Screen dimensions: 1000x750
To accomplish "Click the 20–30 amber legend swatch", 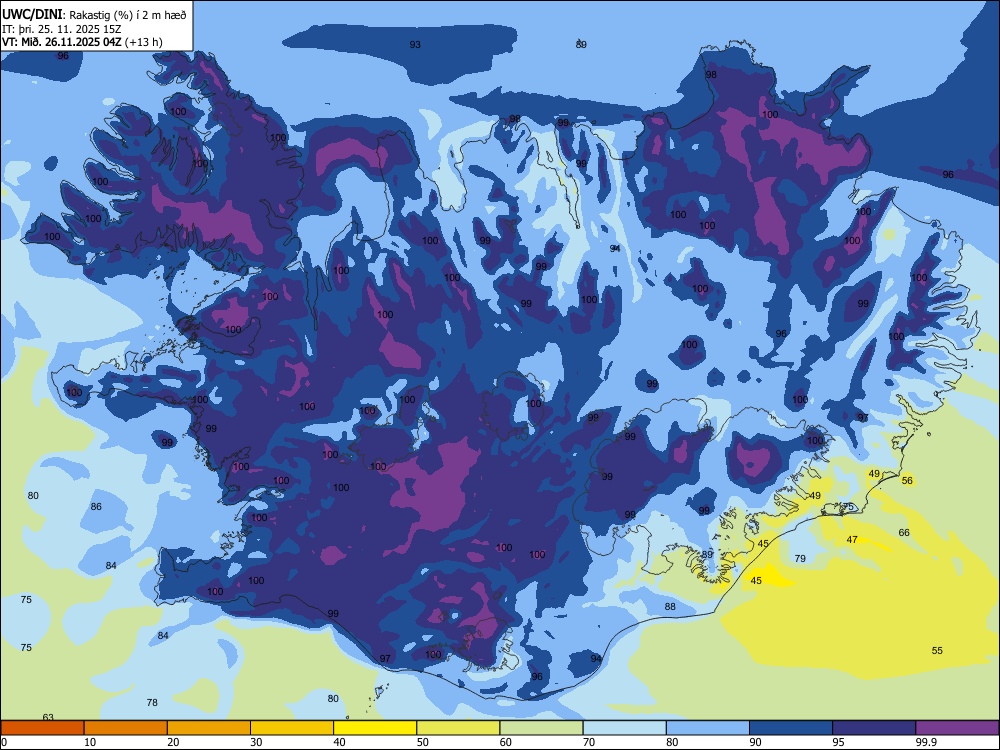I will [209, 728].
